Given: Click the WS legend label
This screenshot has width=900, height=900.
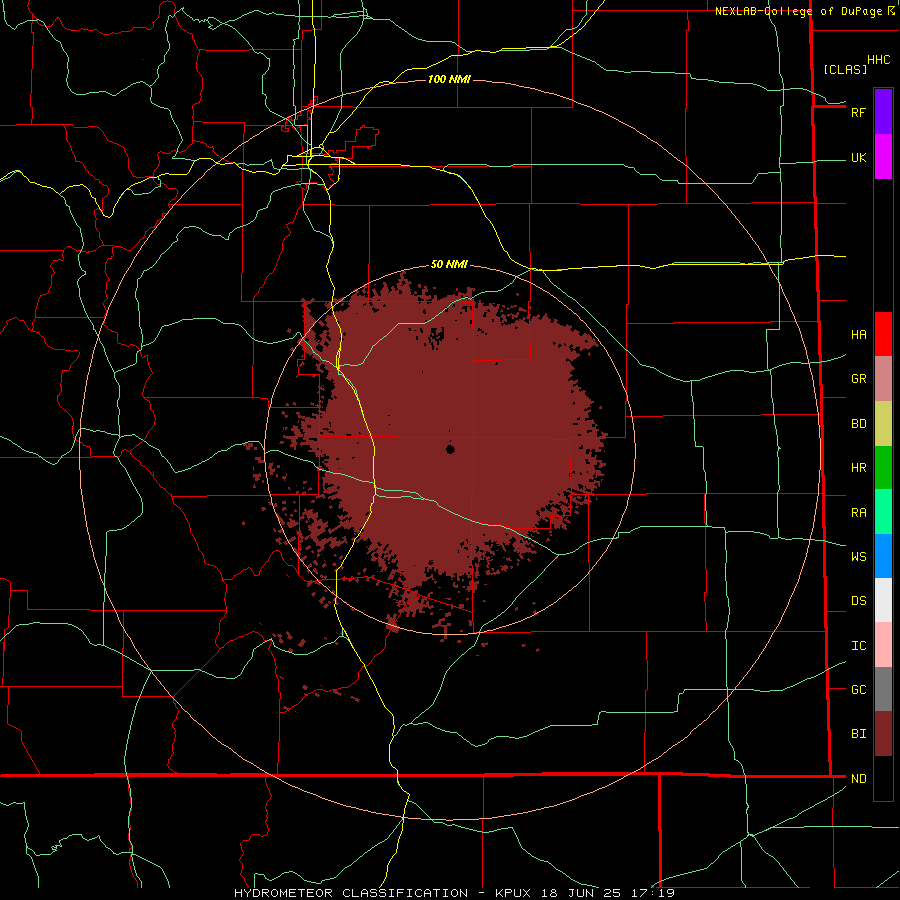Looking at the screenshot, I should pos(858,557).
